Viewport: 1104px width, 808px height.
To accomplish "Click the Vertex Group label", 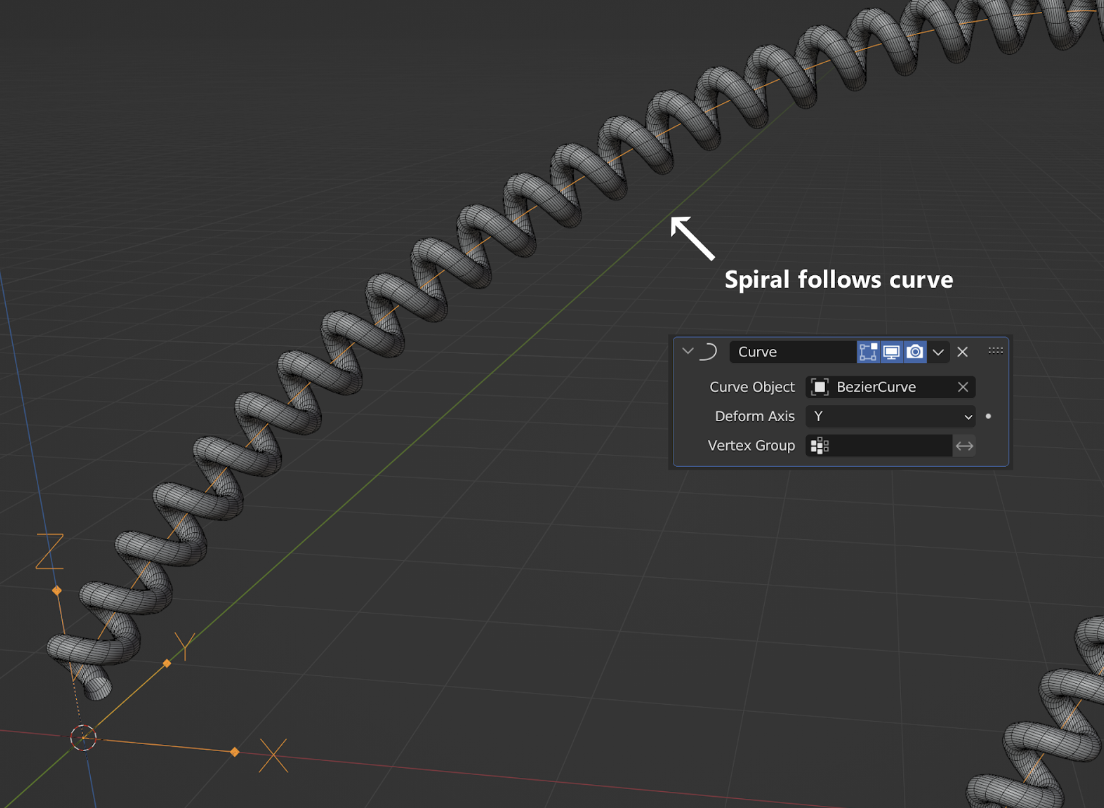I will (751, 446).
